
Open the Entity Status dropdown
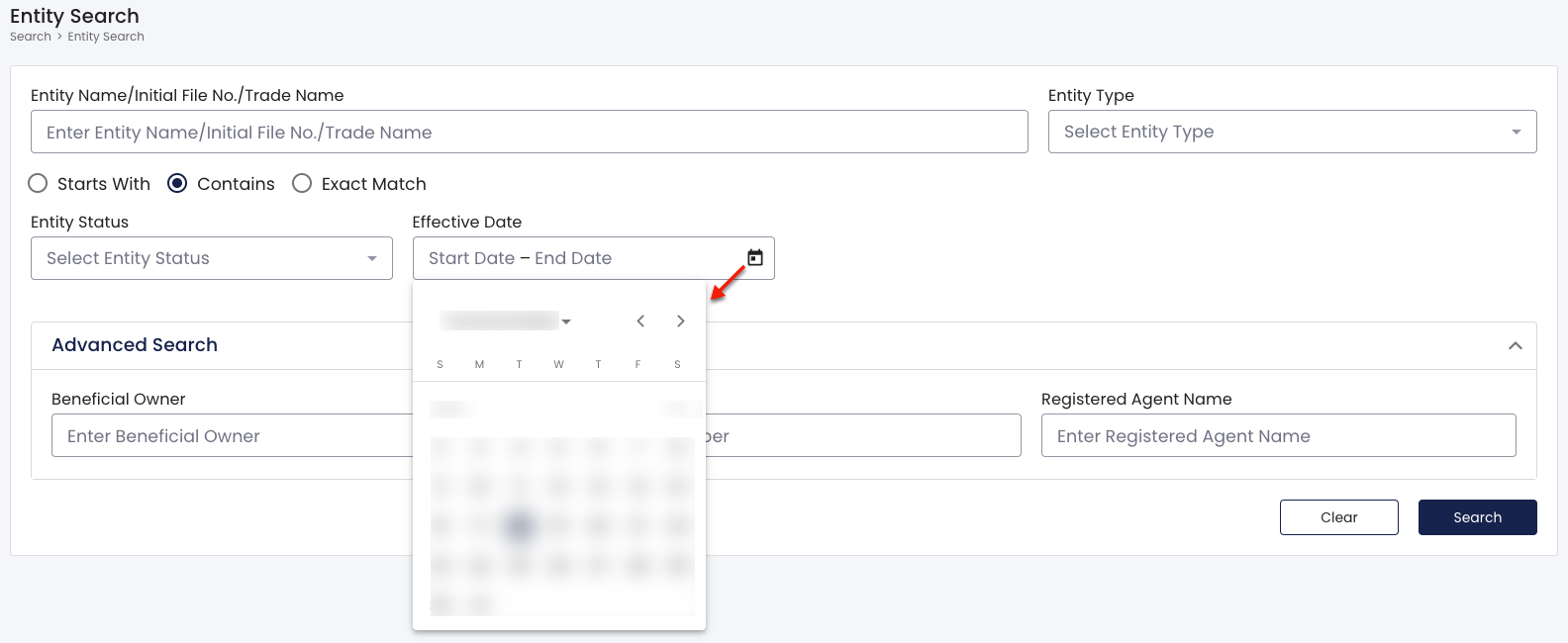click(212, 258)
